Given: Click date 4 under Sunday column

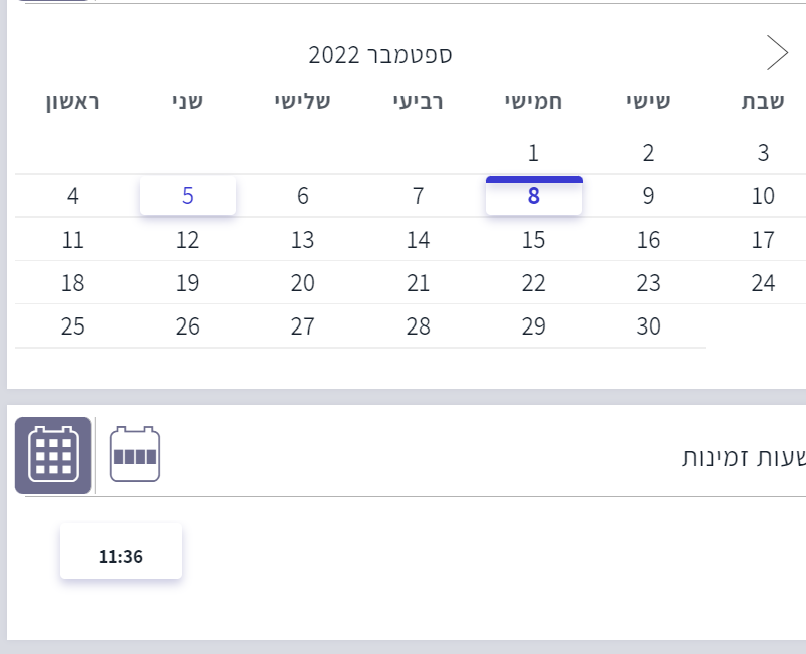Looking at the screenshot, I should coord(73,196).
